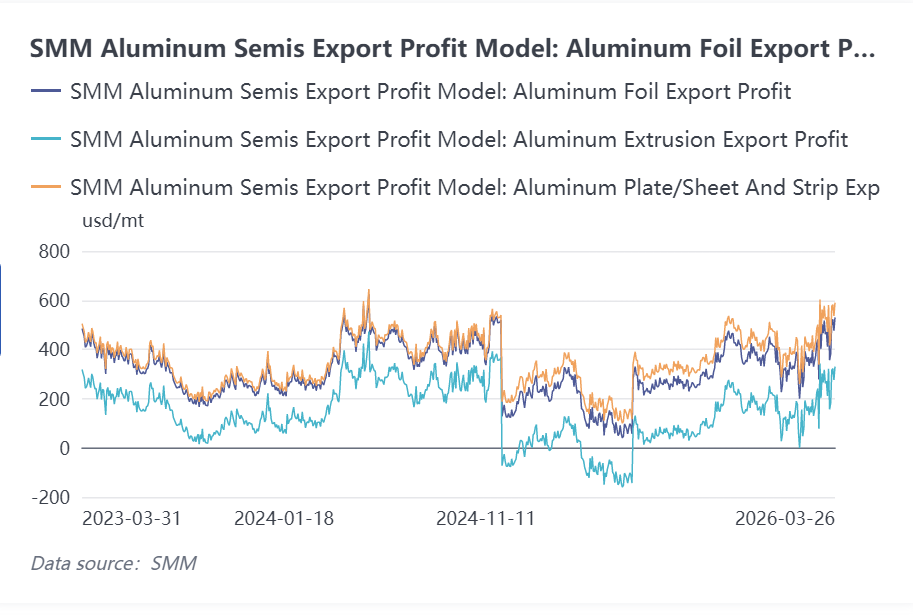The height and width of the screenshot is (616, 913).
Task: Click the -200 y-axis label
Action: [x=50, y=497]
